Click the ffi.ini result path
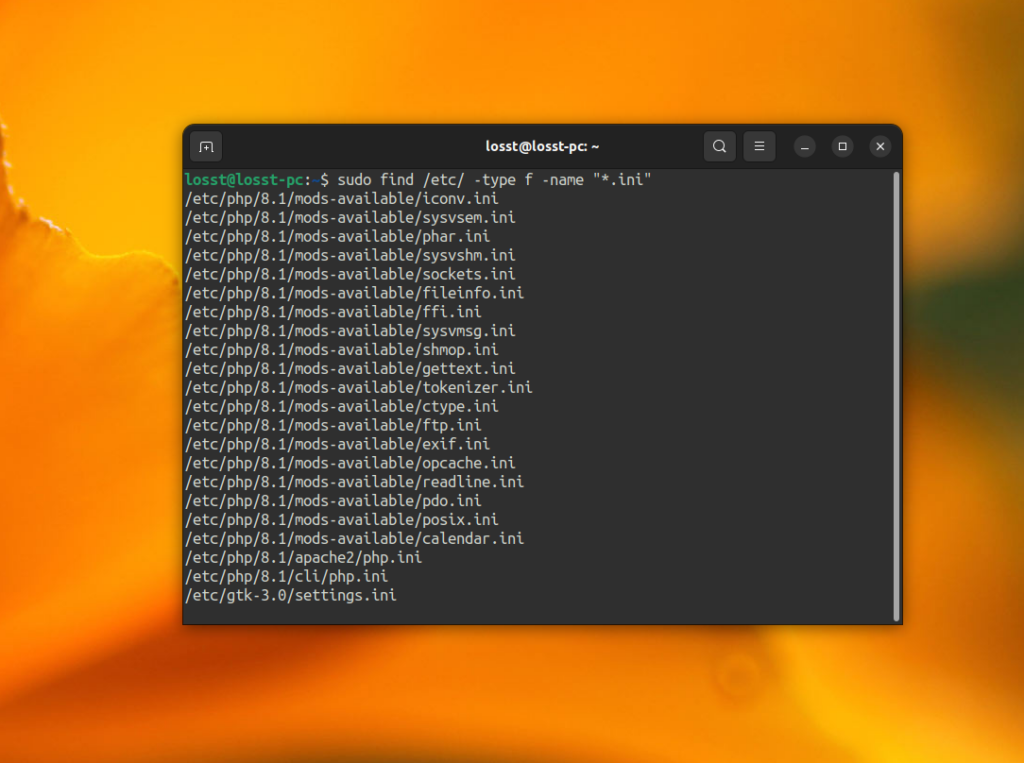The height and width of the screenshot is (763, 1024). 337,311
